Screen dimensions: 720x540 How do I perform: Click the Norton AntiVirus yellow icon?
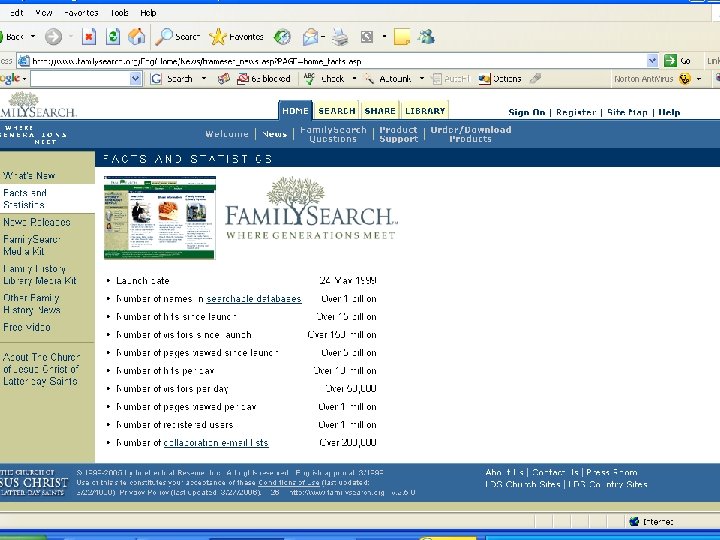pyautogui.click(x=685, y=79)
